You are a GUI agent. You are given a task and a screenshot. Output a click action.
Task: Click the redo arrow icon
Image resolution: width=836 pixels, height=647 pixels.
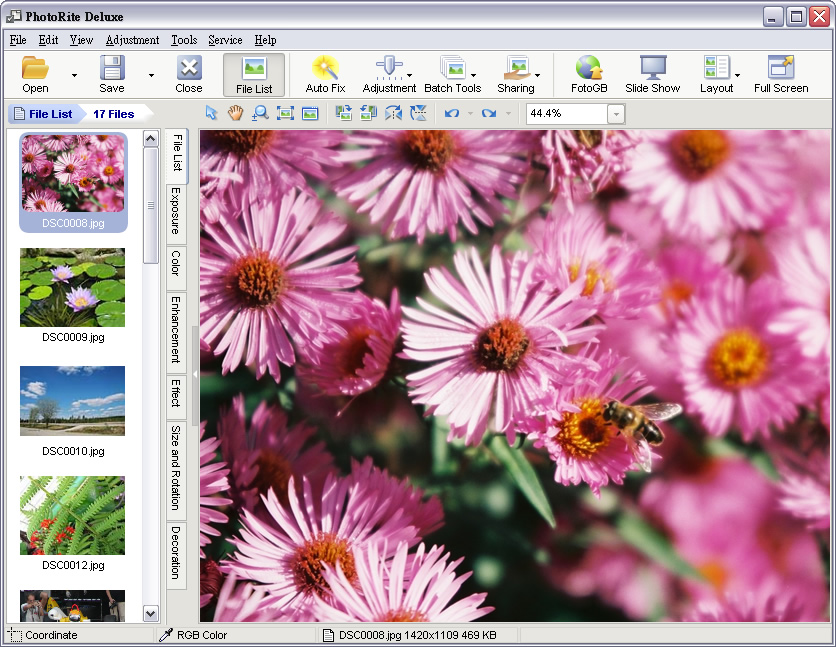tap(489, 113)
